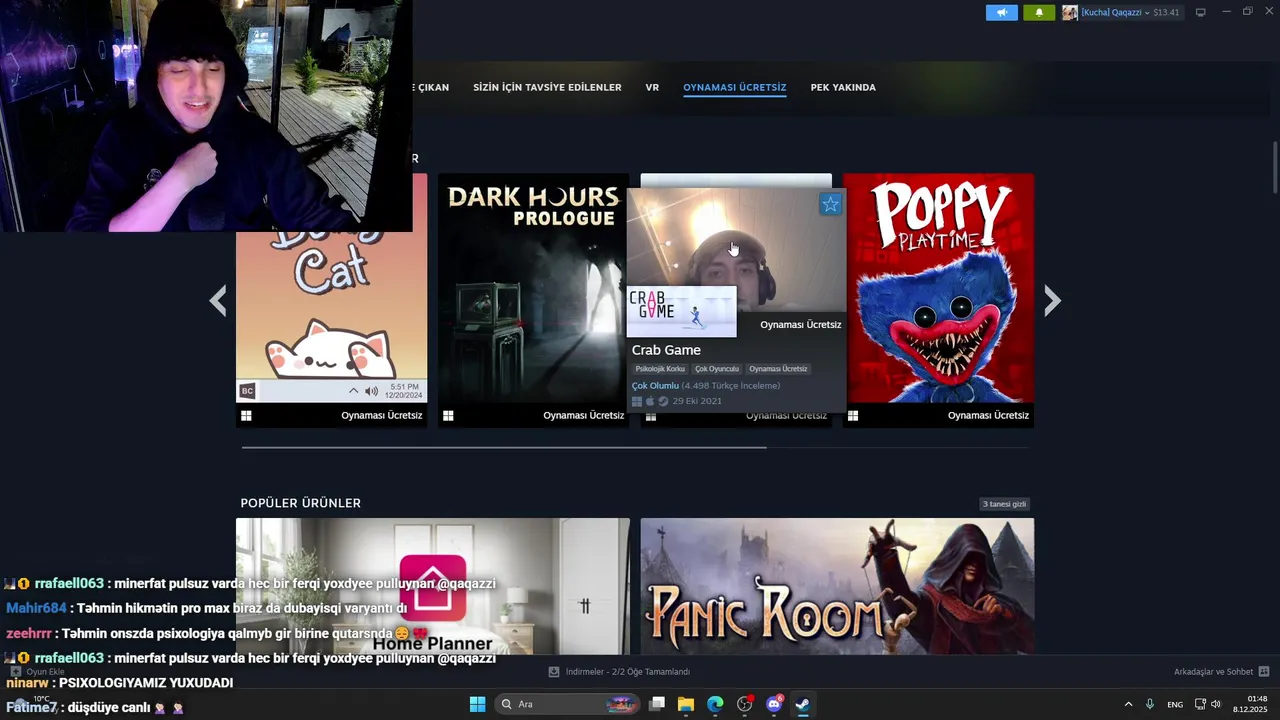Image resolution: width=1280 pixels, height=720 pixels.
Task: Open the Poppy Playtime game card
Action: tap(938, 300)
